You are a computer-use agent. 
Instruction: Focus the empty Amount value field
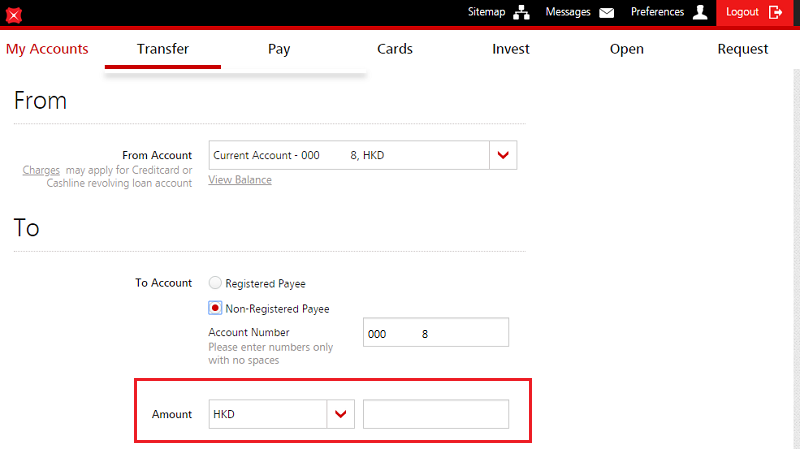[x=436, y=414]
